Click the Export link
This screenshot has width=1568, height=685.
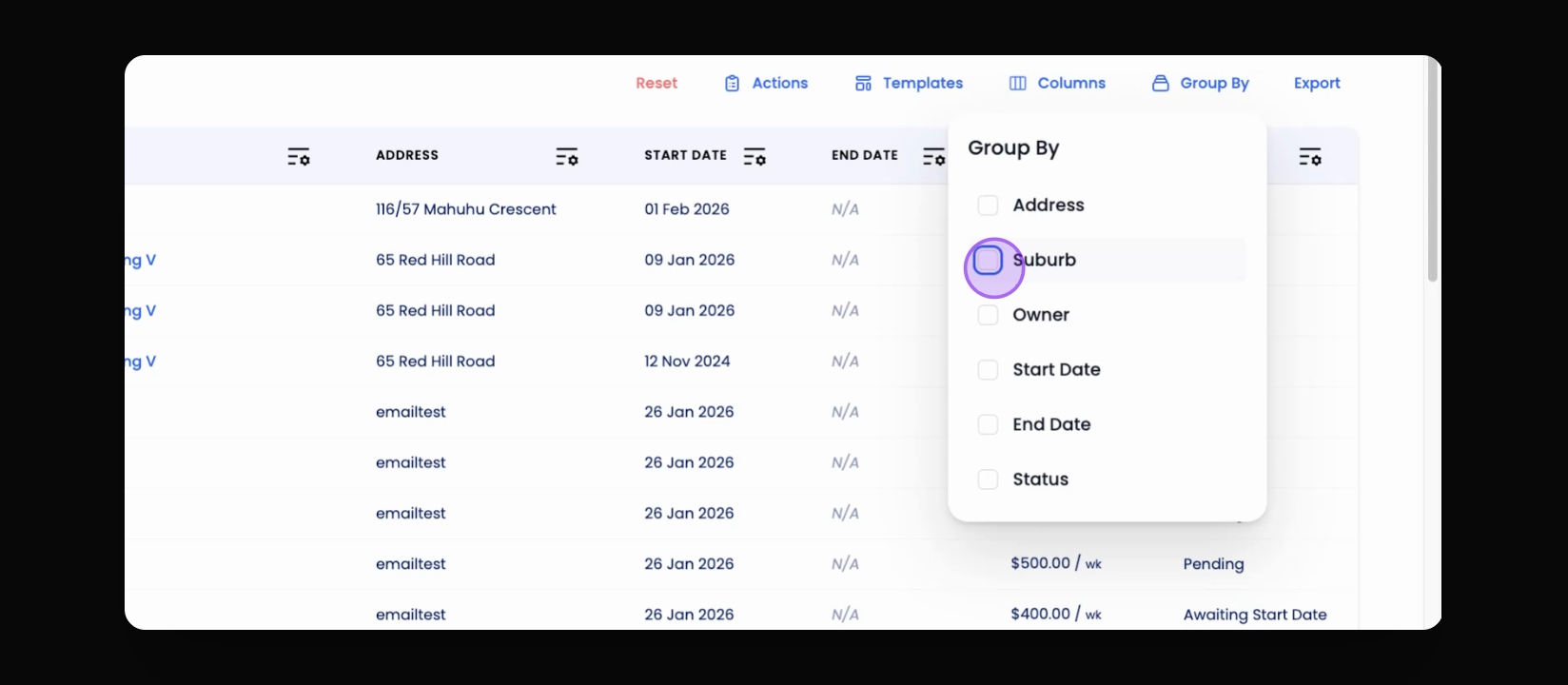[x=1317, y=84]
